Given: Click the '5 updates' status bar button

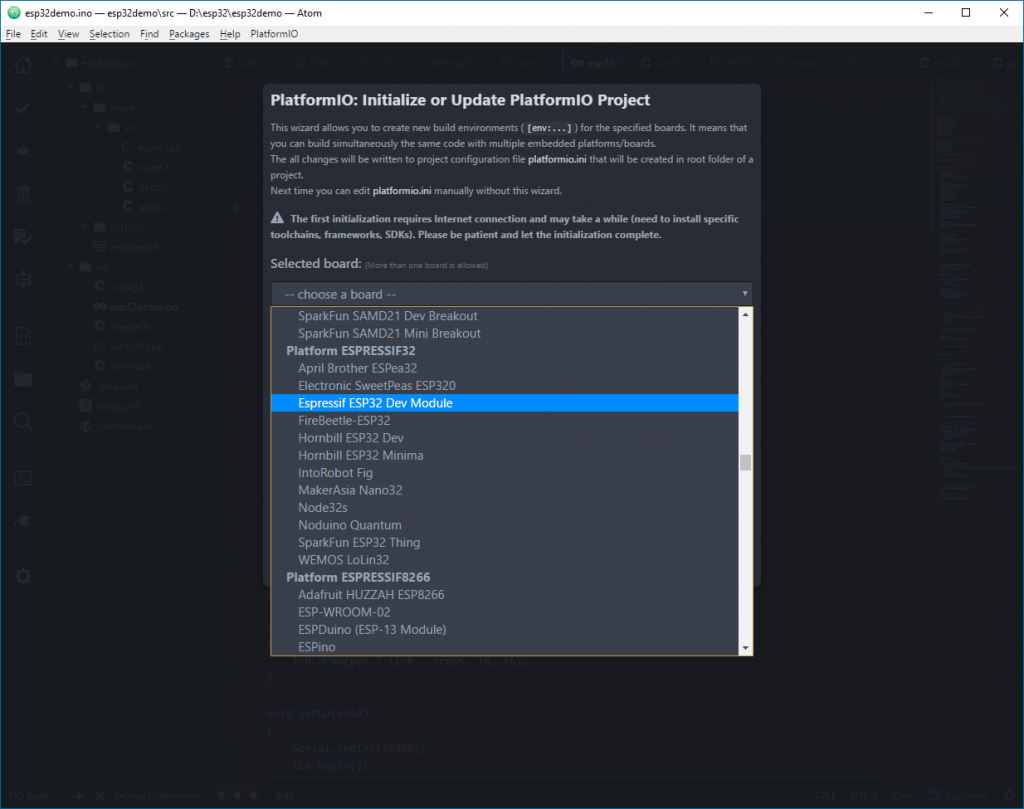Looking at the screenshot, I should click(958, 796).
